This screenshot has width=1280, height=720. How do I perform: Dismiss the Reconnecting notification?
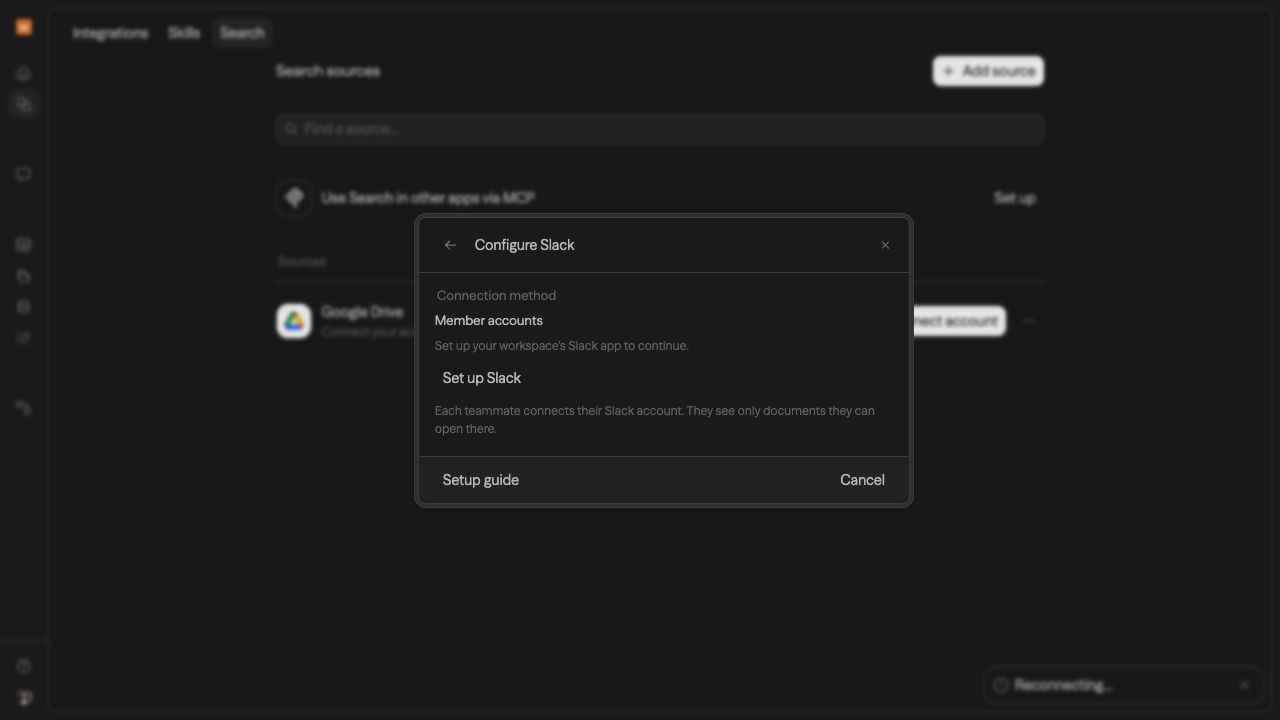tap(1244, 685)
